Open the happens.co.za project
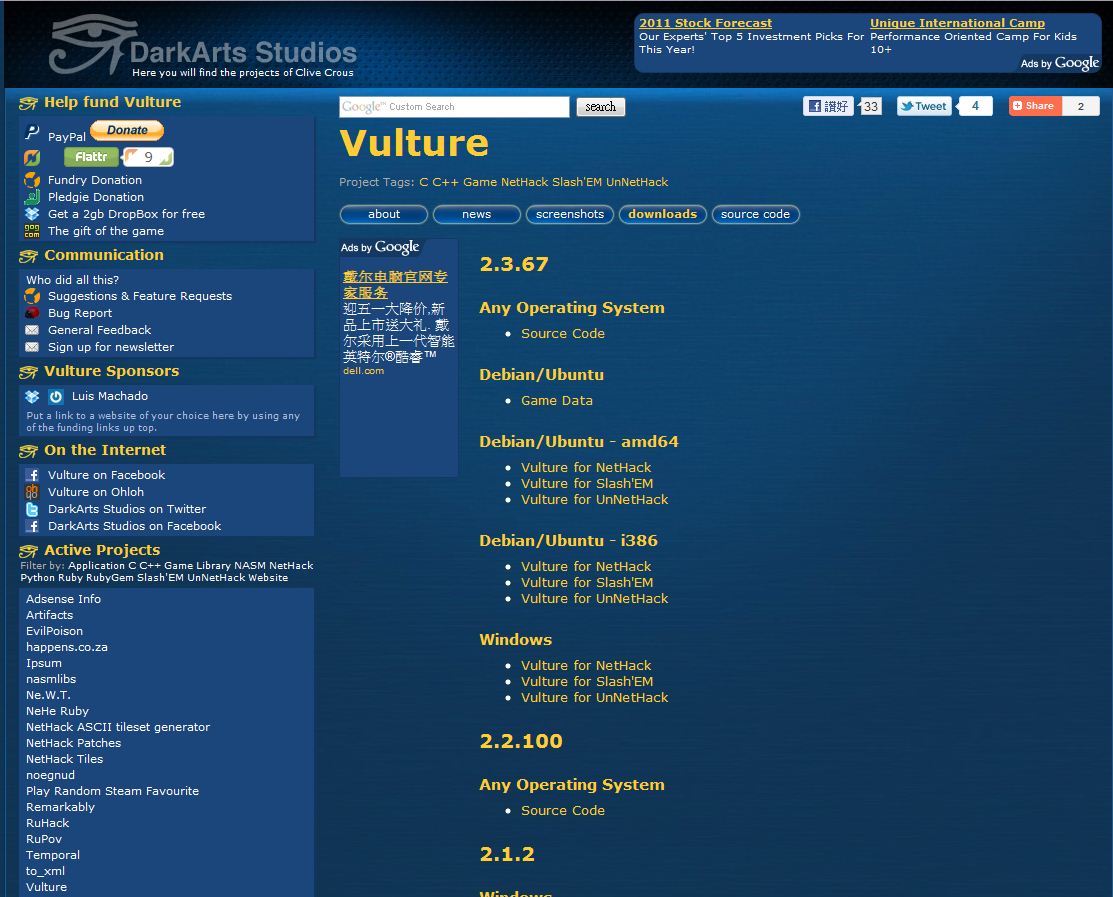This screenshot has height=897, width=1113. pos(67,646)
